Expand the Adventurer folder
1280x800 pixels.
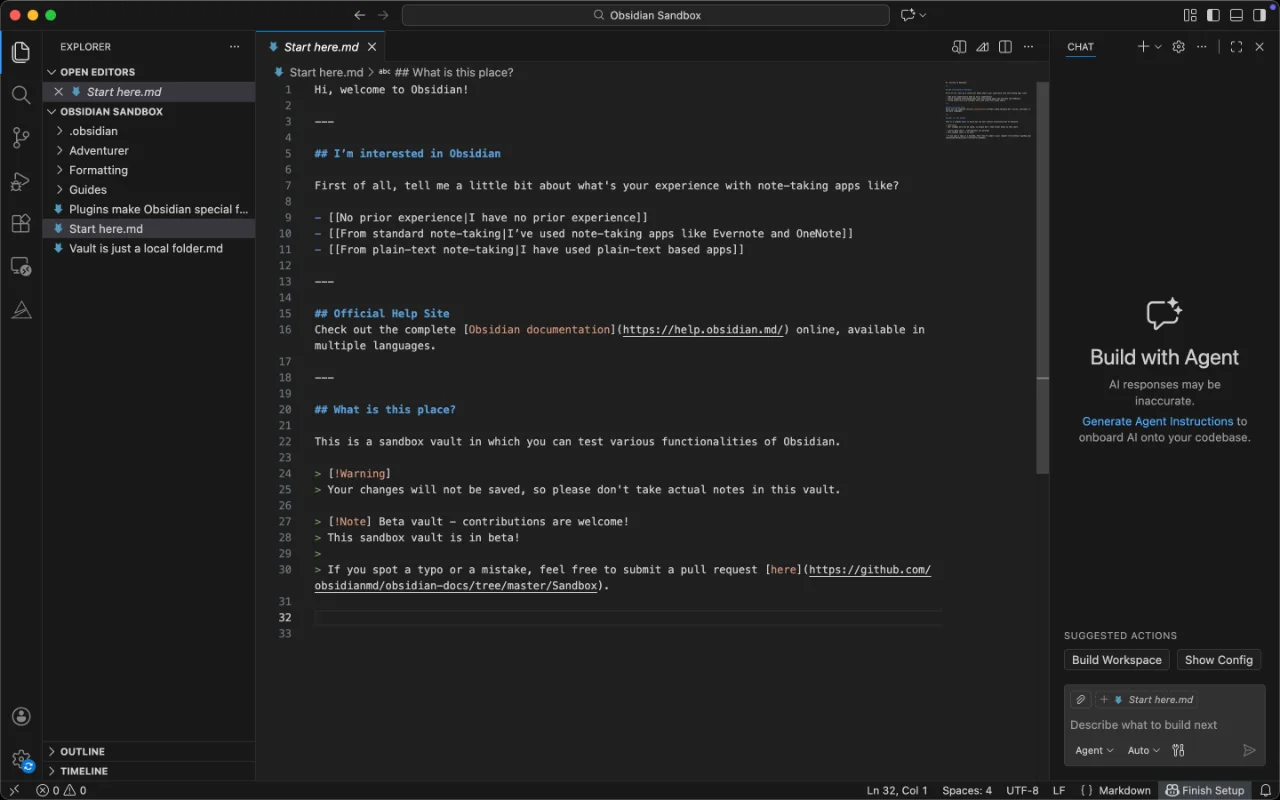99,150
